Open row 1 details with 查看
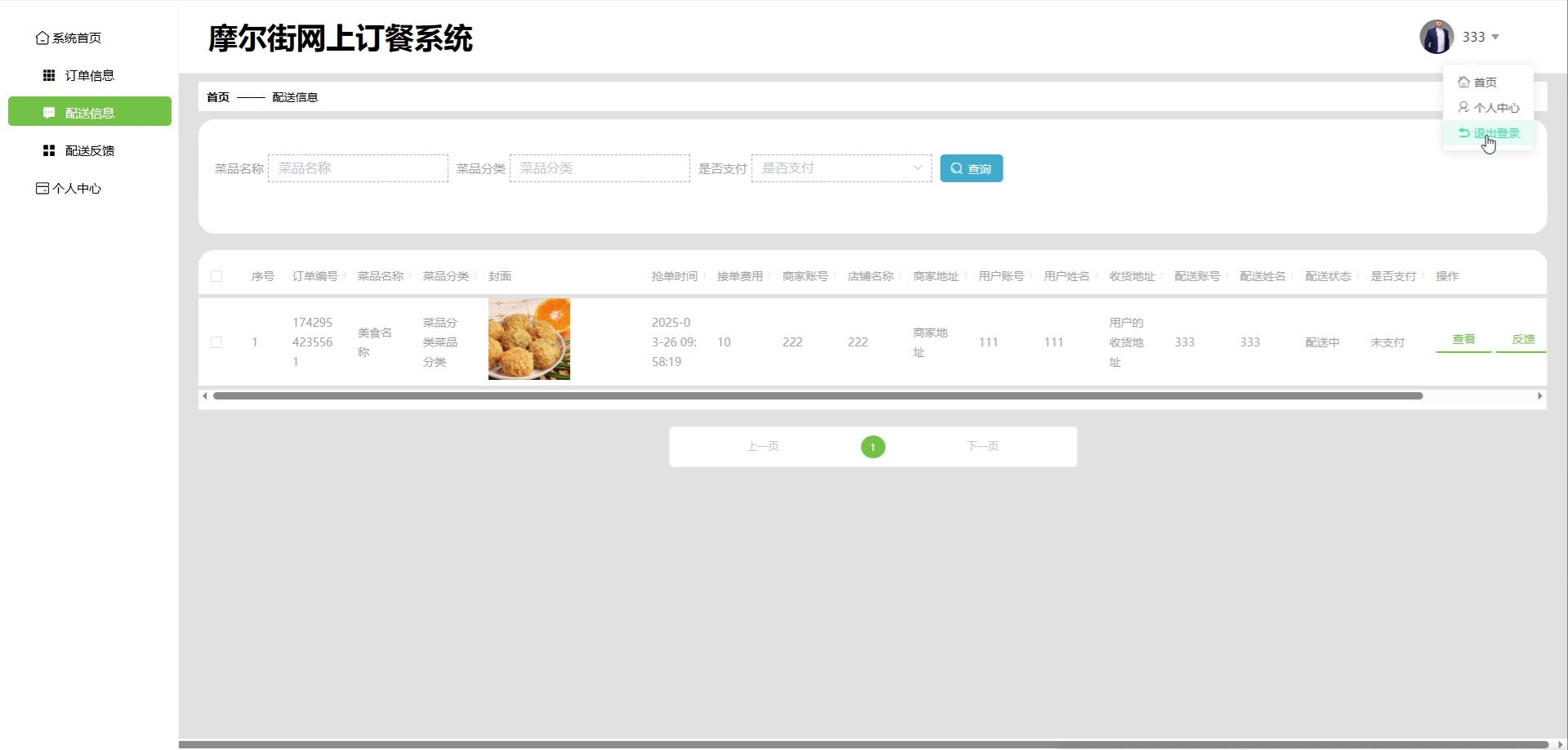Viewport: 1568px width, 750px height. pos(1463,340)
